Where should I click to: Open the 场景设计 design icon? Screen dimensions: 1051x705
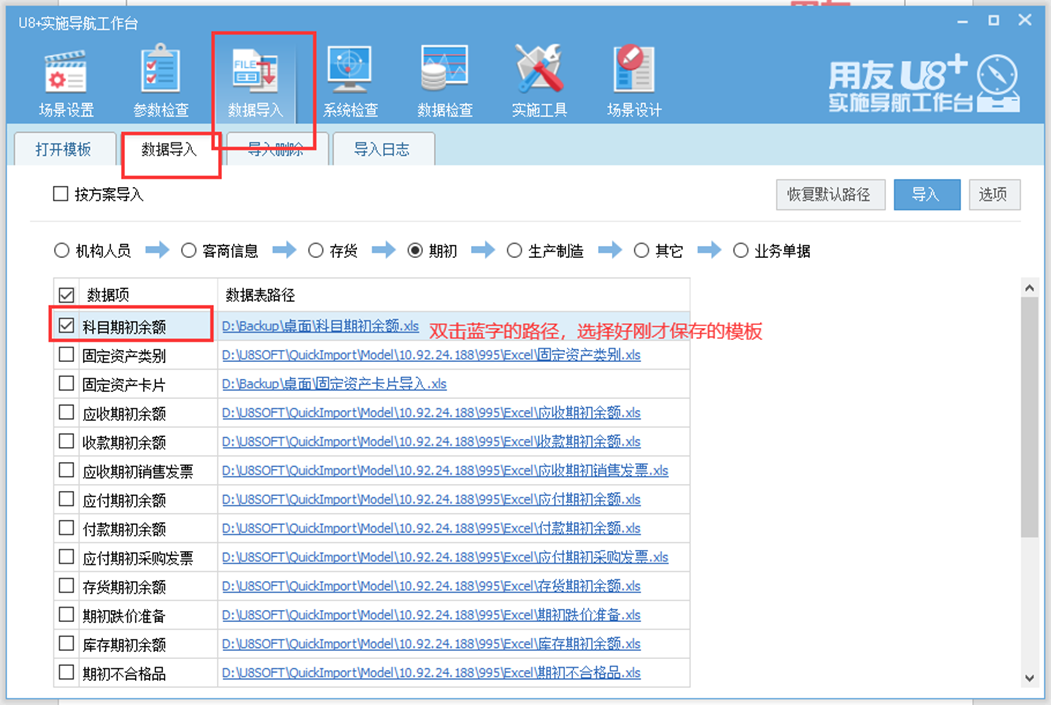tap(633, 81)
